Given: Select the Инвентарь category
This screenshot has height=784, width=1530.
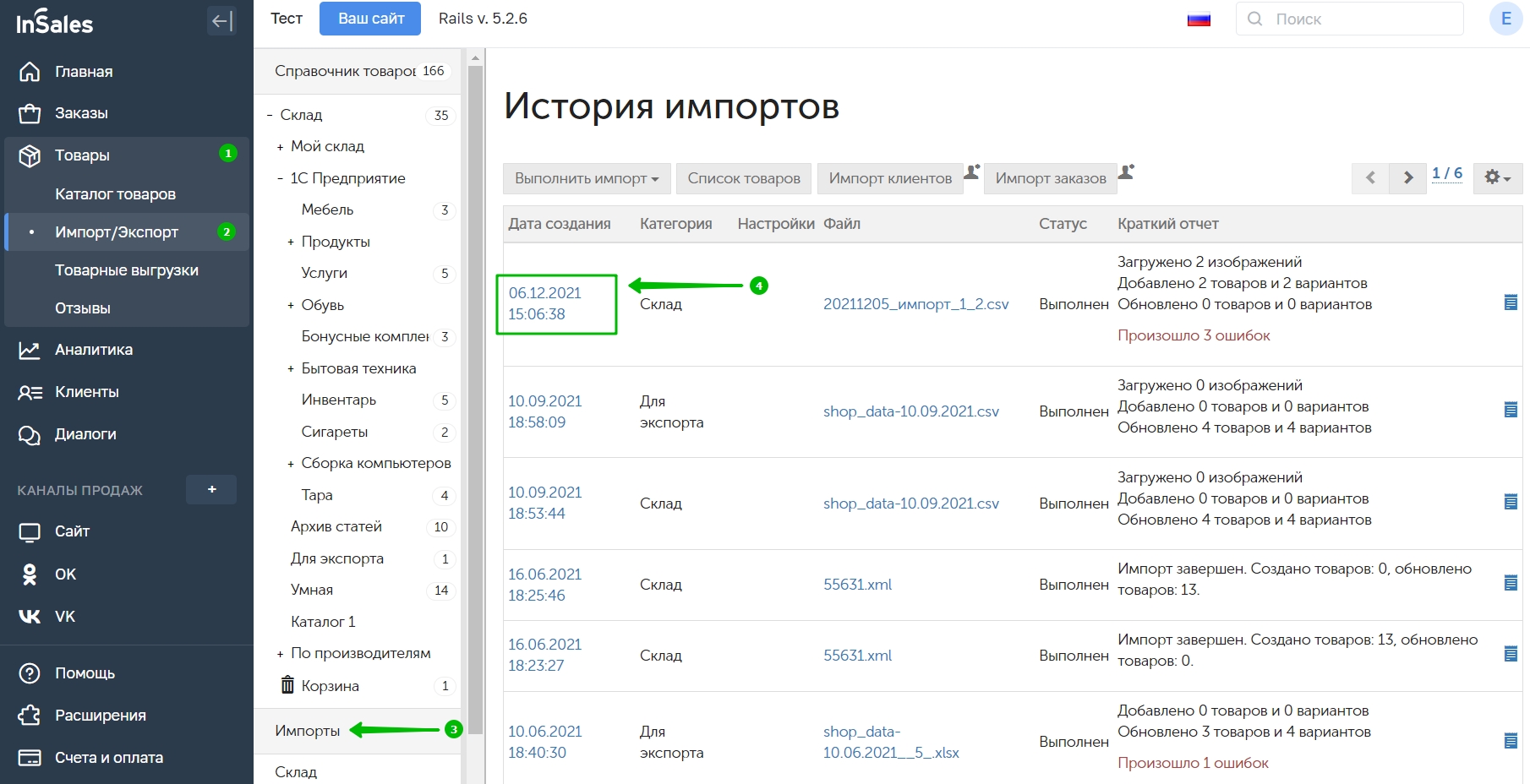Looking at the screenshot, I should point(339,400).
